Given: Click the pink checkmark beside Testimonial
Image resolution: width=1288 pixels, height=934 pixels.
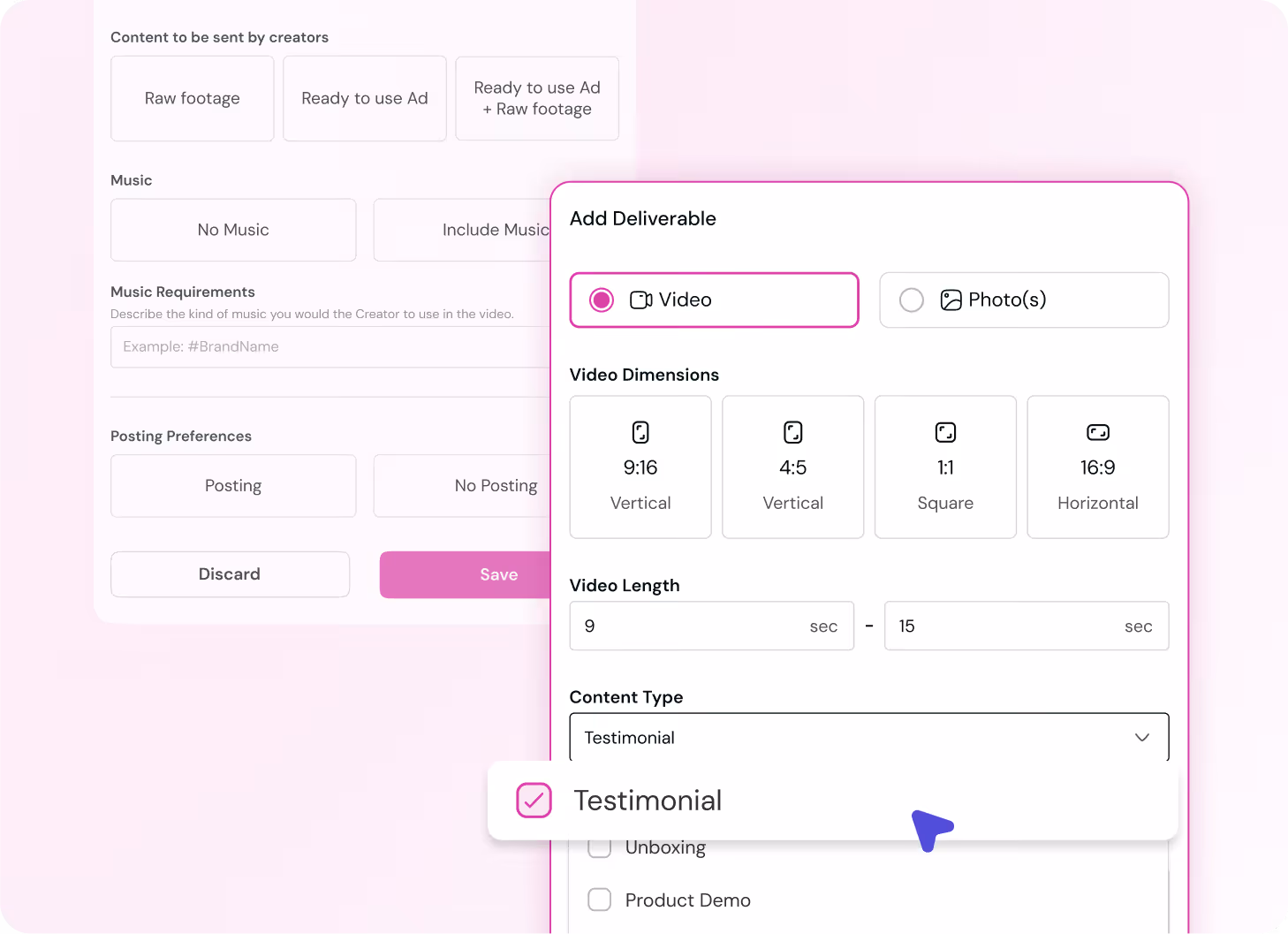Looking at the screenshot, I should pos(534,801).
